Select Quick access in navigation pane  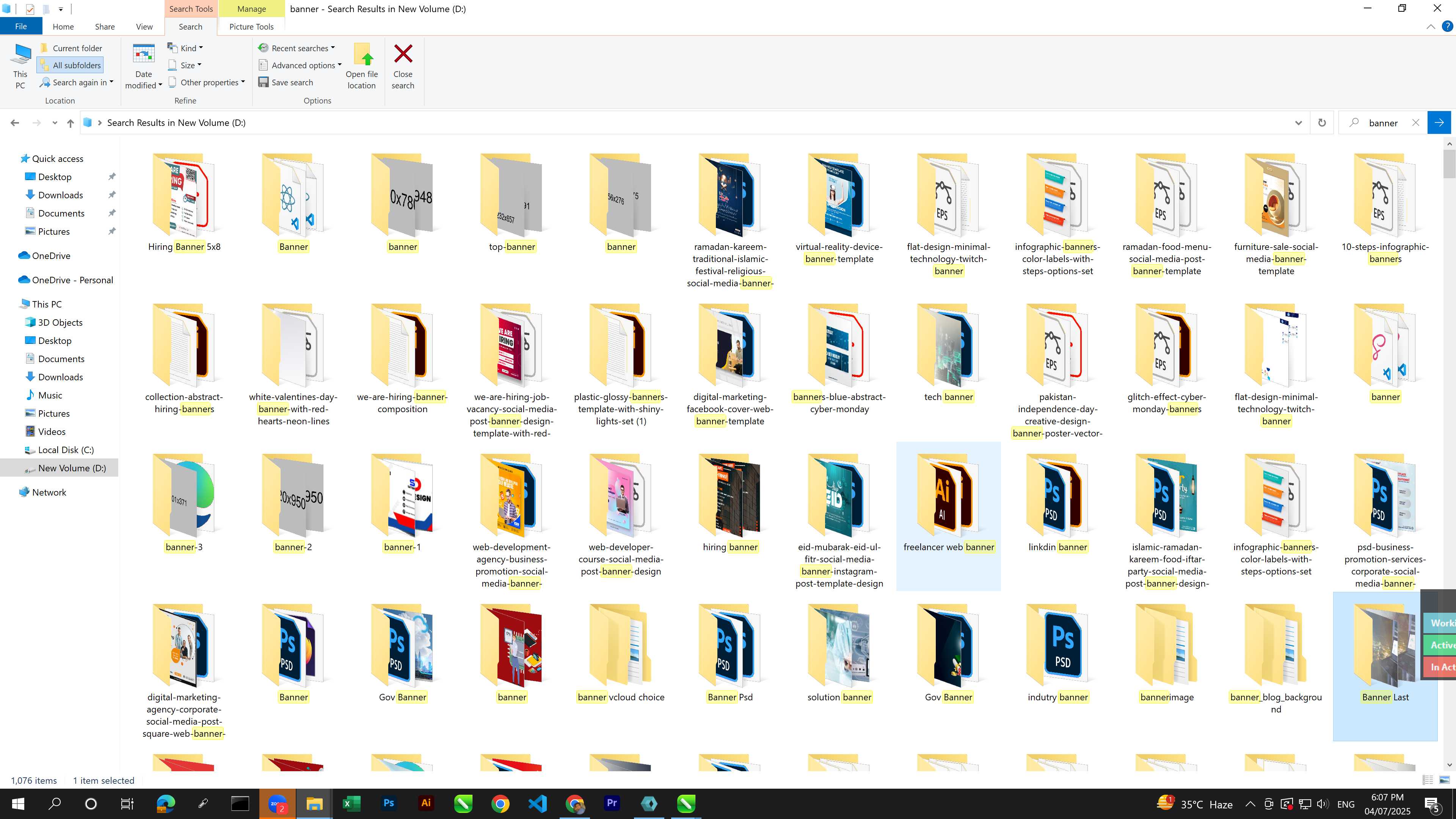coord(58,159)
